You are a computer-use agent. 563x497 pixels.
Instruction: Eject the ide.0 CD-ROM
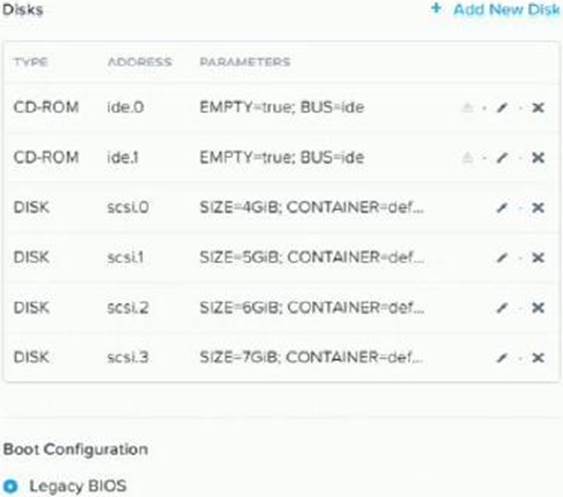click(467, 107)
